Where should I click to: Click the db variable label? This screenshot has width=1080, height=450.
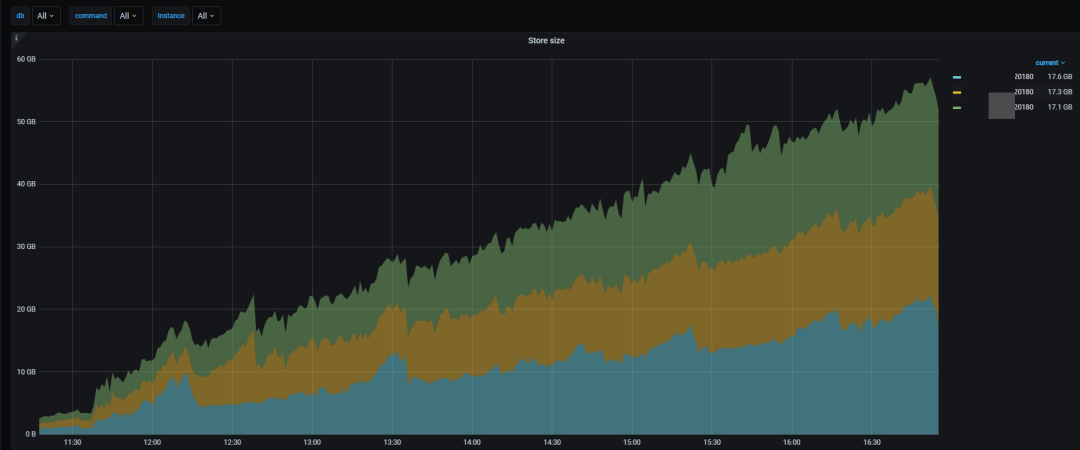click(x=20, y=15)
